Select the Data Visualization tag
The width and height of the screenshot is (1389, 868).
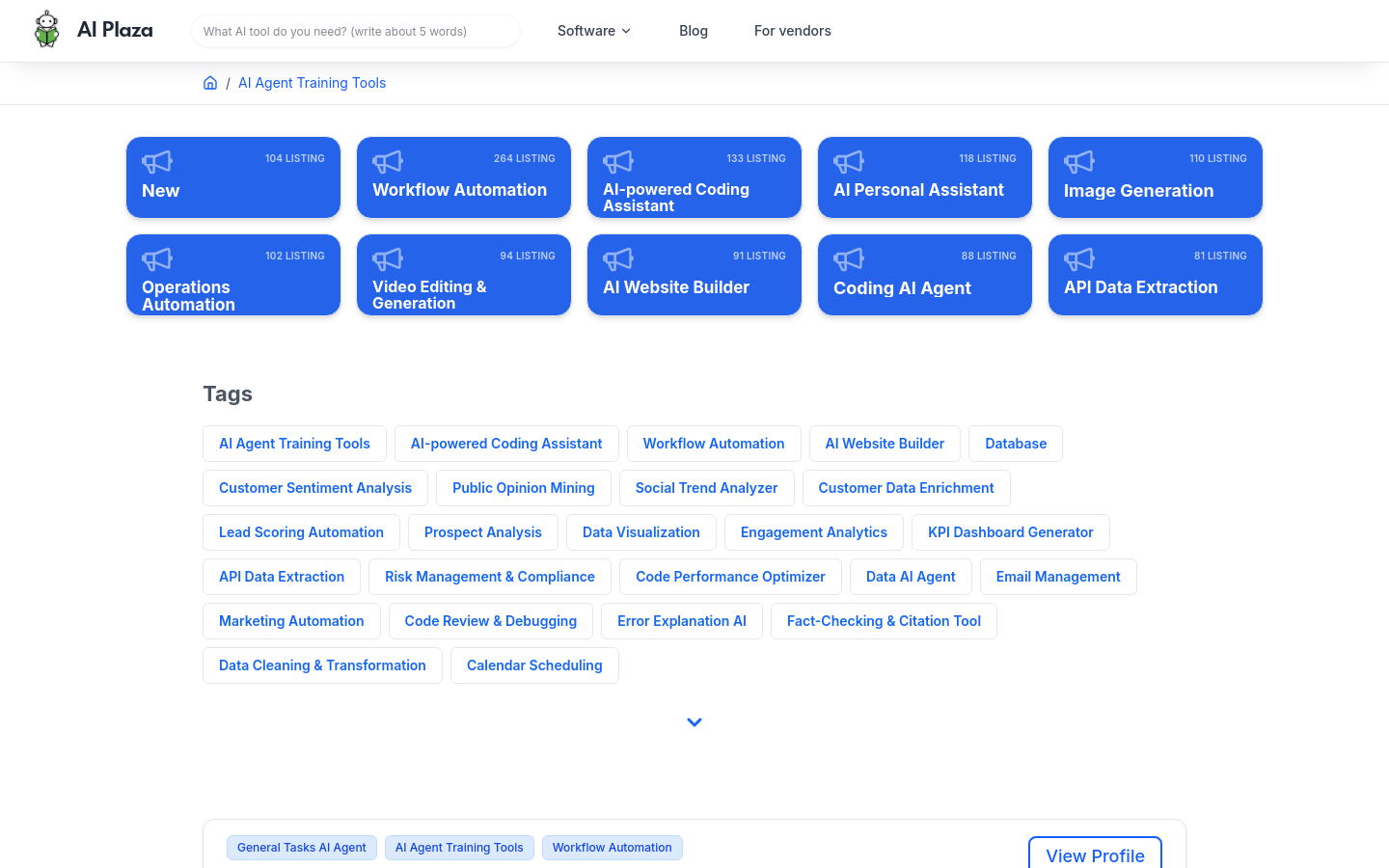pyautogui.click(x=641, y=532)
